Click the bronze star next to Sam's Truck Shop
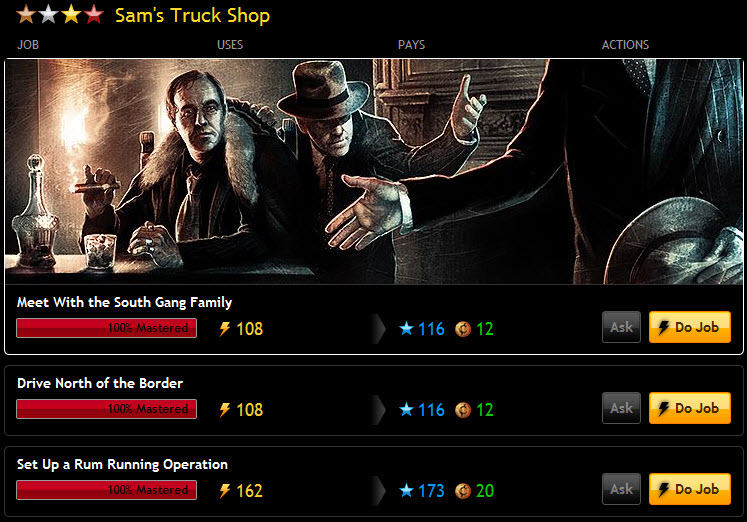 pyautogui.click(x=26, y=14)
